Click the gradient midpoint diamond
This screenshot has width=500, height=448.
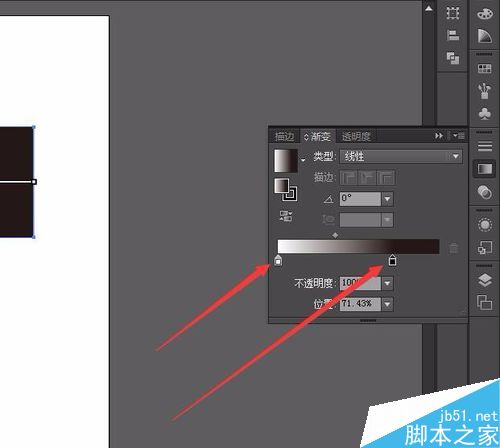[x=335, y=235]
